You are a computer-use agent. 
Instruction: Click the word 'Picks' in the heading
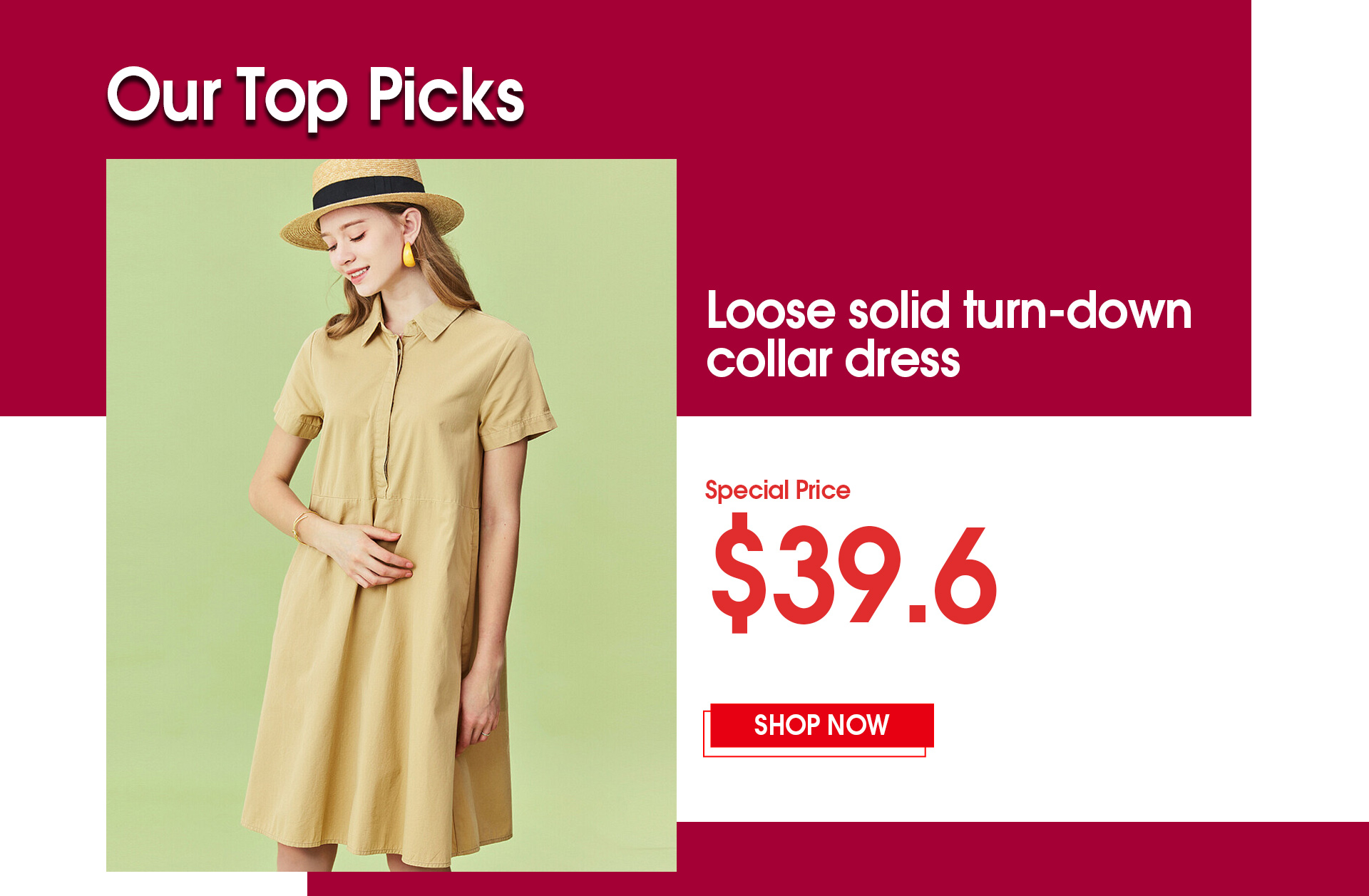tap(447, 96)
